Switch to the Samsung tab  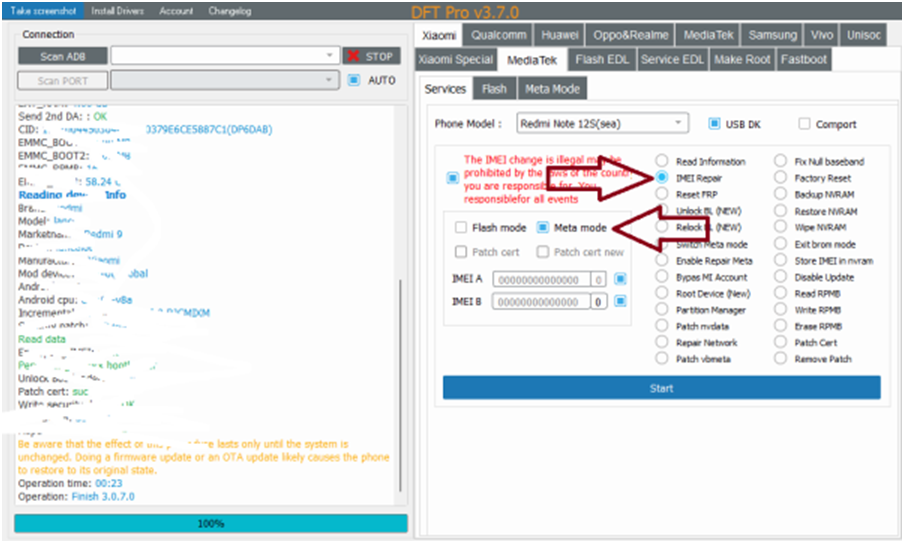point(773,35)
